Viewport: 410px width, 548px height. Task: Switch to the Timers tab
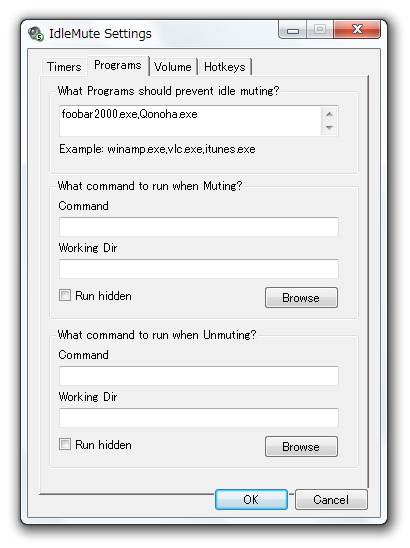(64, 67)
